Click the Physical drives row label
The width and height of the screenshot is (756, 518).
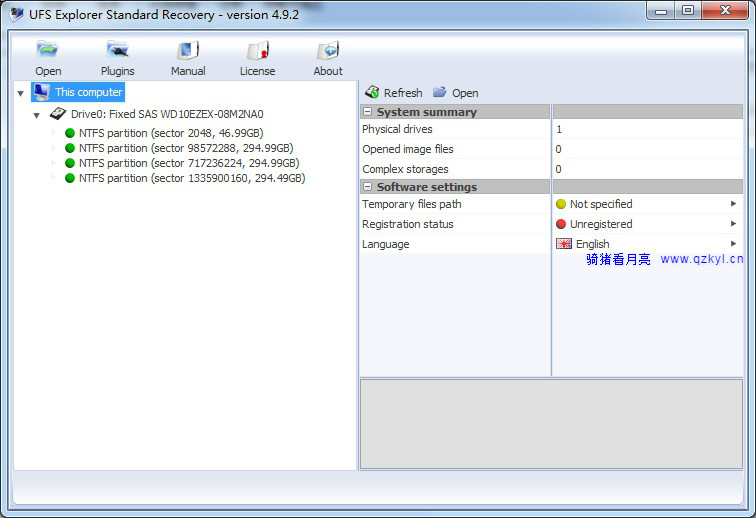pos(397,129)
